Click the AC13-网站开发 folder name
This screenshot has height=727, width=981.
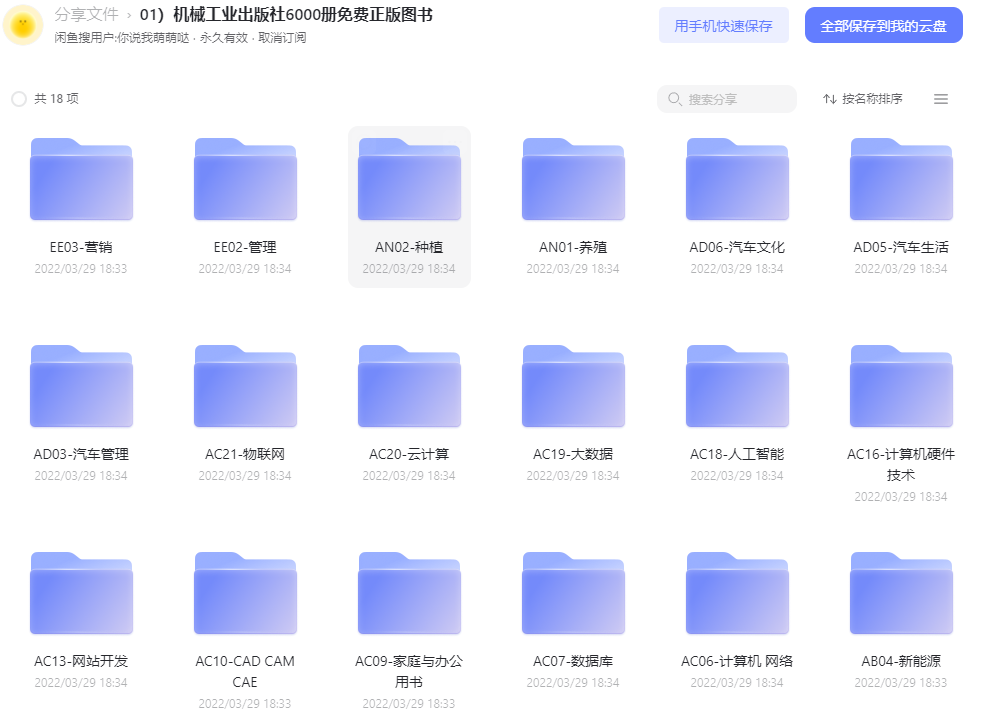tap(81, 661)
